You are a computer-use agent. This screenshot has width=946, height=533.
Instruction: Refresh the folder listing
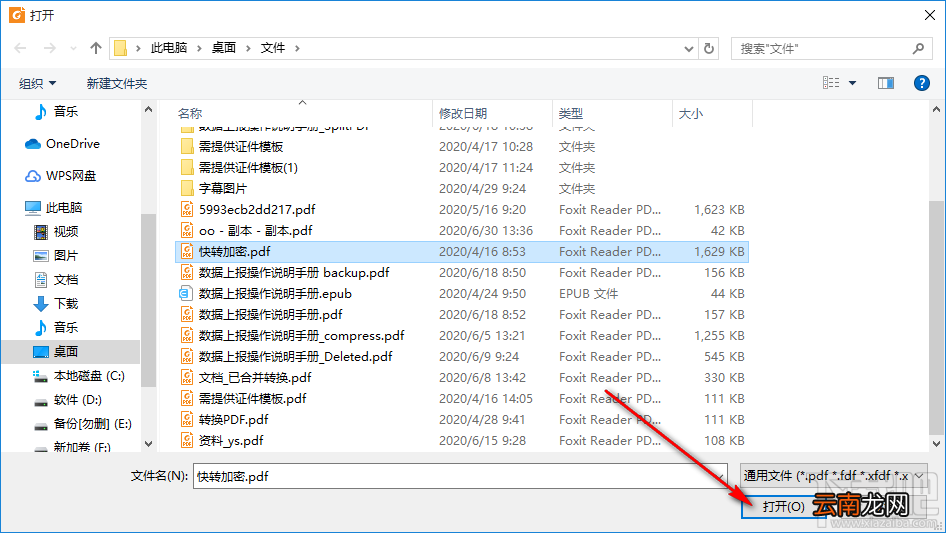click(x=709, y=48)
